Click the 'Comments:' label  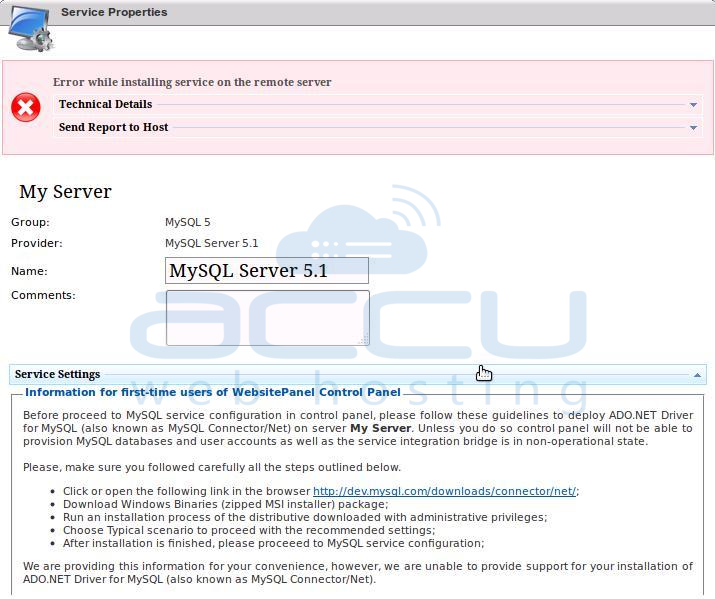tap(43, 295)
